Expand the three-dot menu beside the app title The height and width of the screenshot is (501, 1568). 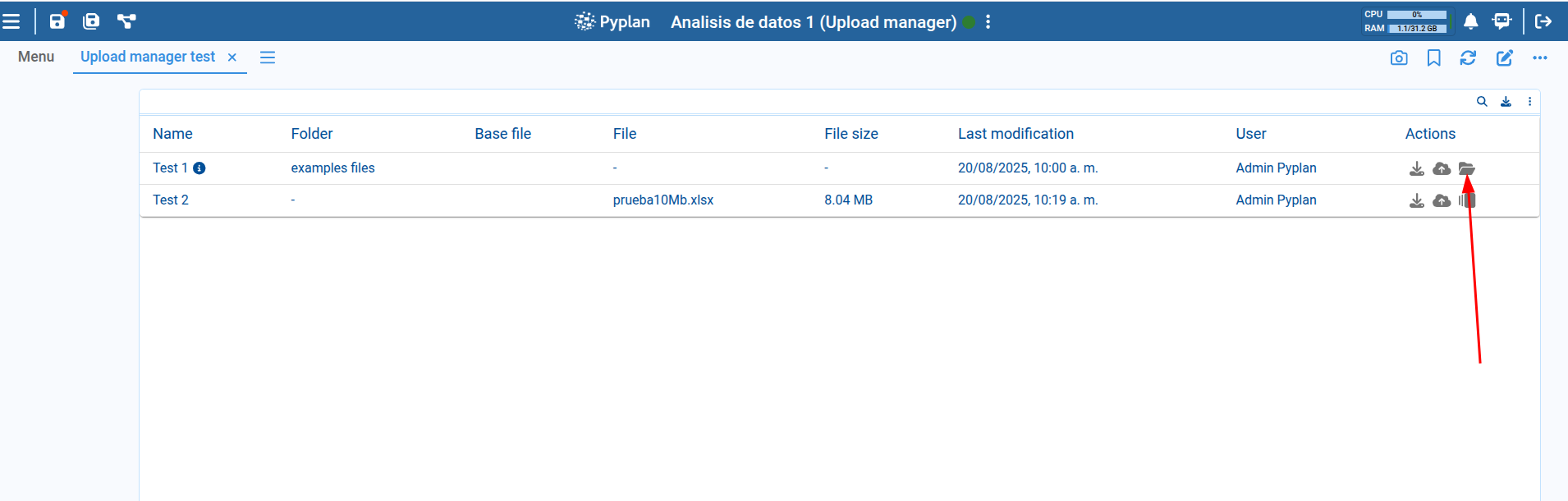pos(988,22)
